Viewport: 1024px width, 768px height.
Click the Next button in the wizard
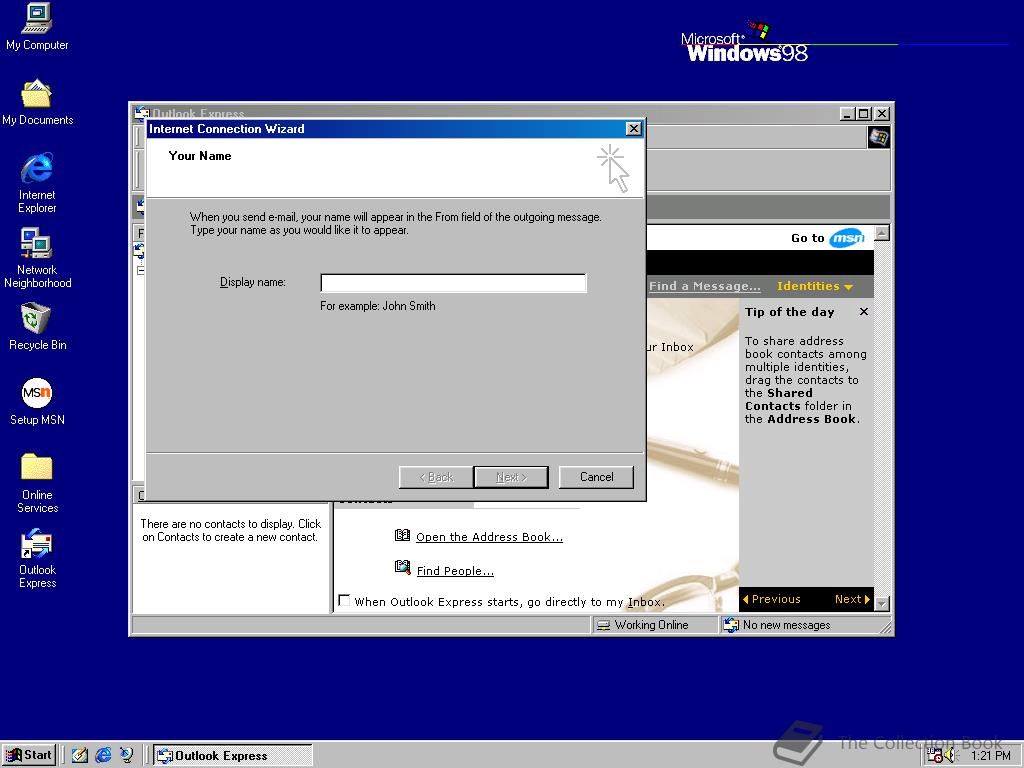click(511, 477)
